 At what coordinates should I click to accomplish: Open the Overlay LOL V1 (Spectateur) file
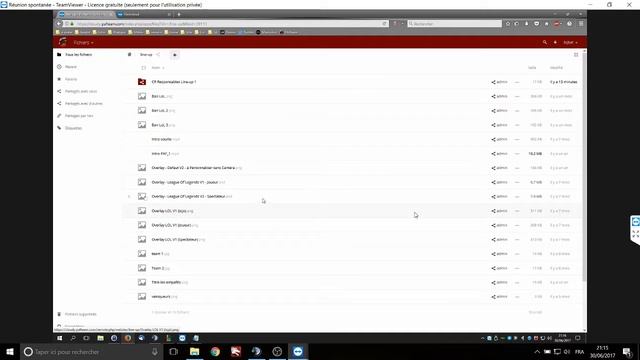(178, 240)
